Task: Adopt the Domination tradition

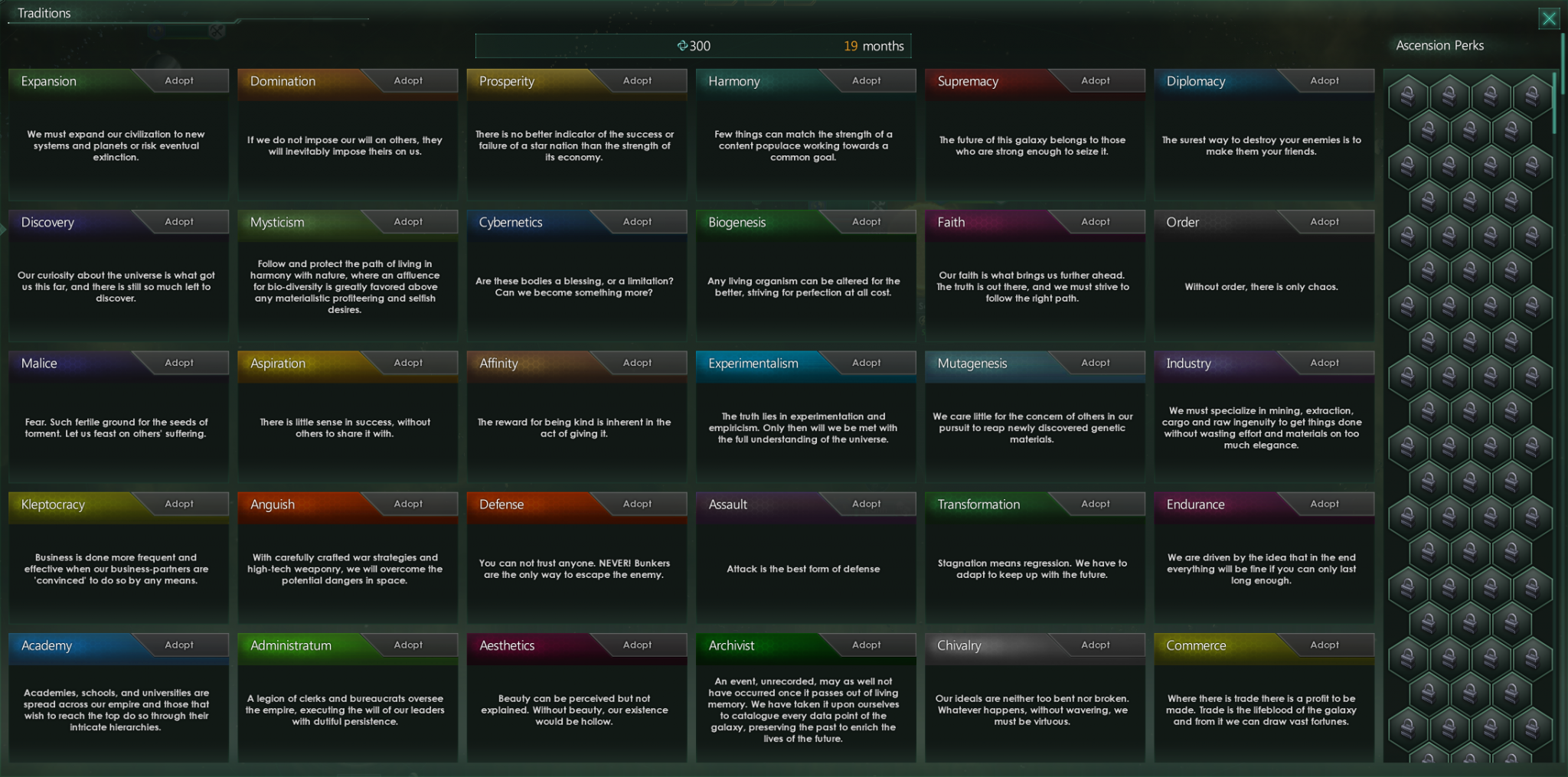Action: (x=410, y=80)
